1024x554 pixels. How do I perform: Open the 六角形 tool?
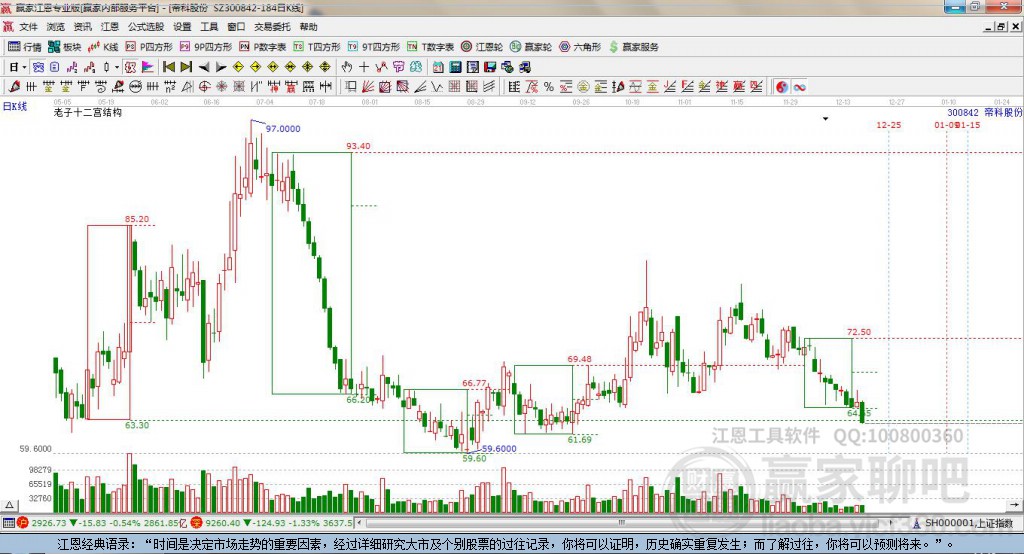[580, 47]
